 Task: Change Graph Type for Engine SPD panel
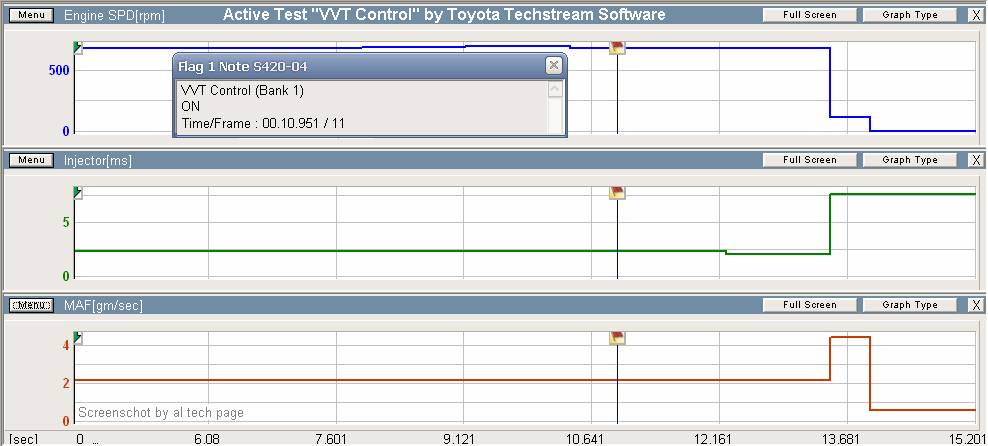point(909,15)
